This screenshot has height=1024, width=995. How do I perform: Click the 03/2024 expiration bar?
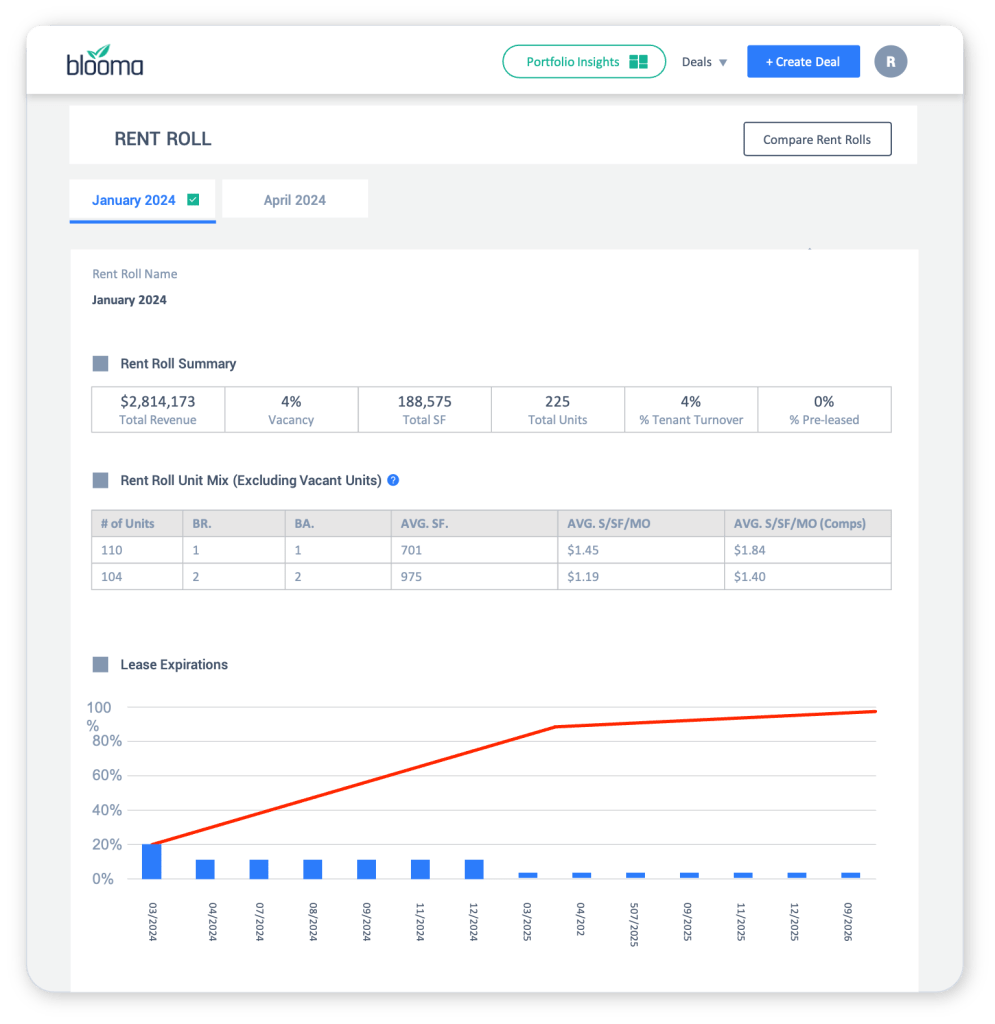(151, 861)
